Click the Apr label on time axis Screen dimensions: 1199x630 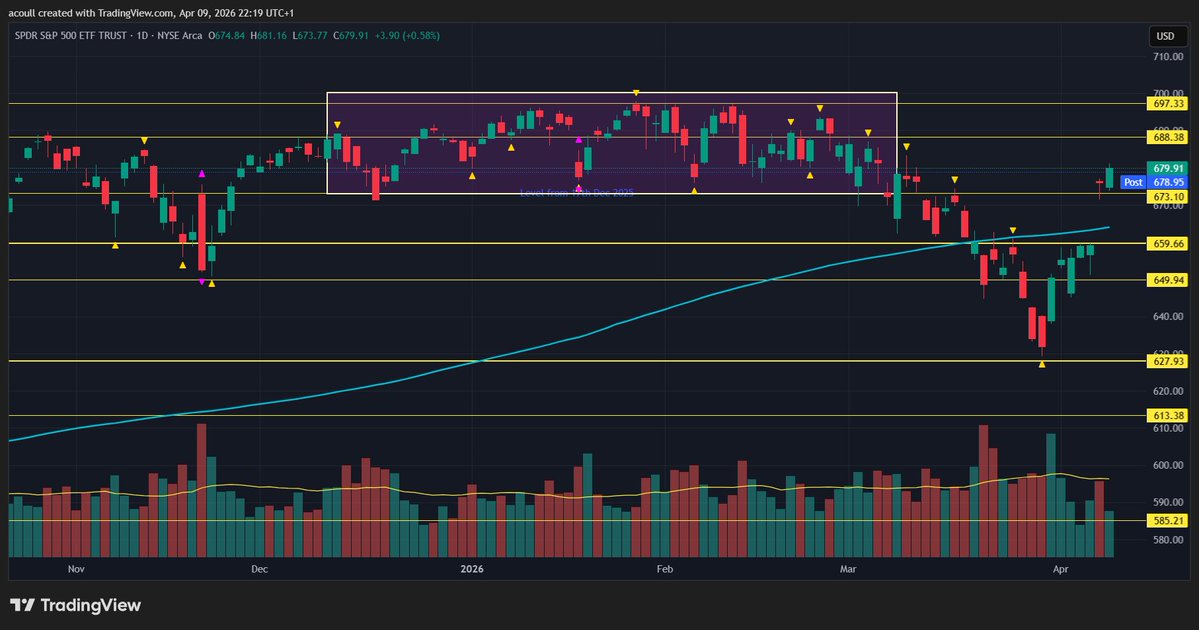pos(1060,569)
